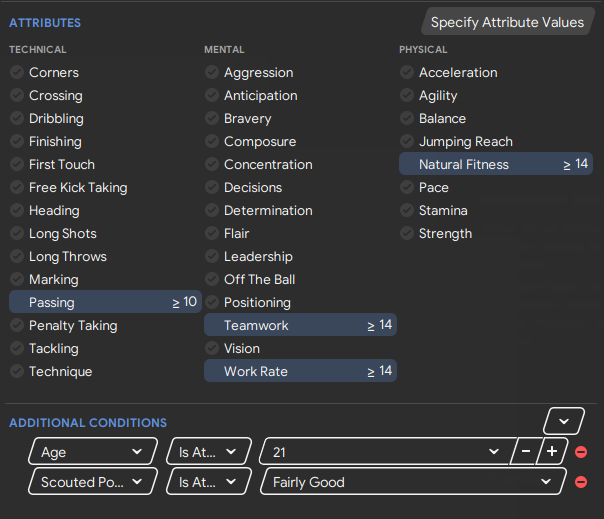
Task: Tick the Corners attribute check icon
Action: click(x=17, y=72)
